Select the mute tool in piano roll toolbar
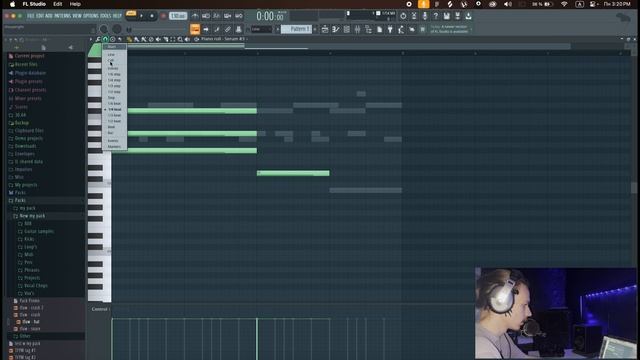Viewport: 640px width, 360px height. (x=158, y=39)
